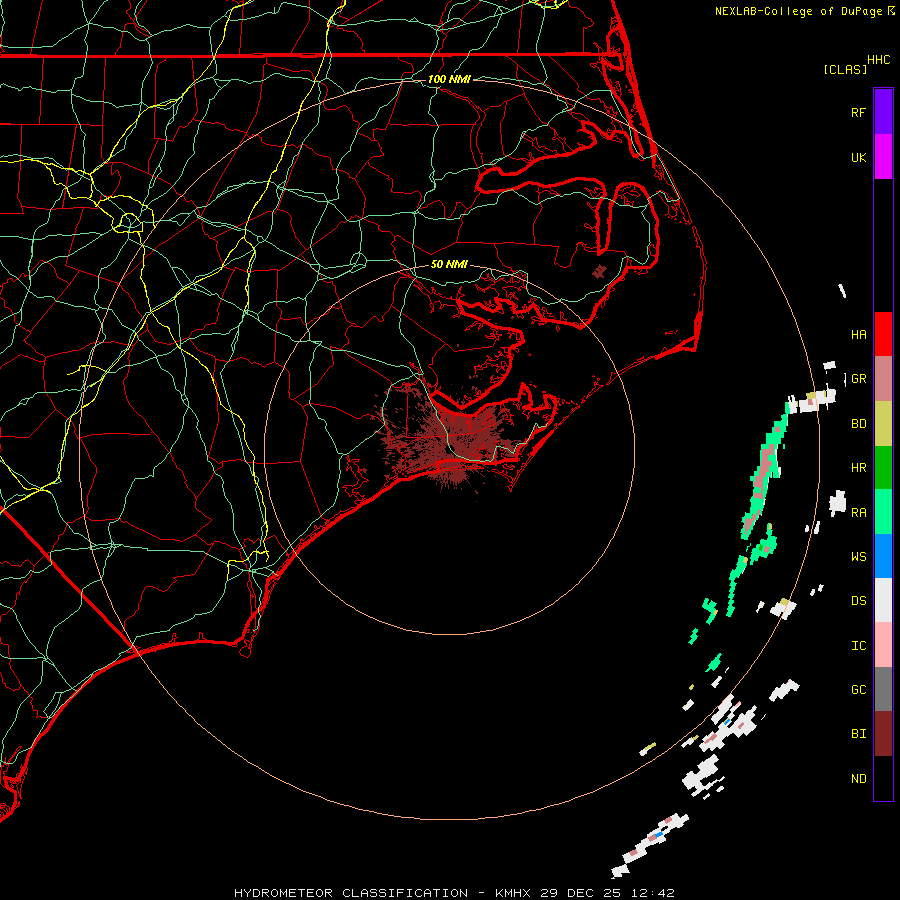900x900 pixels.
Task: Click the ND legend label
Action: (x=858, y=778)
